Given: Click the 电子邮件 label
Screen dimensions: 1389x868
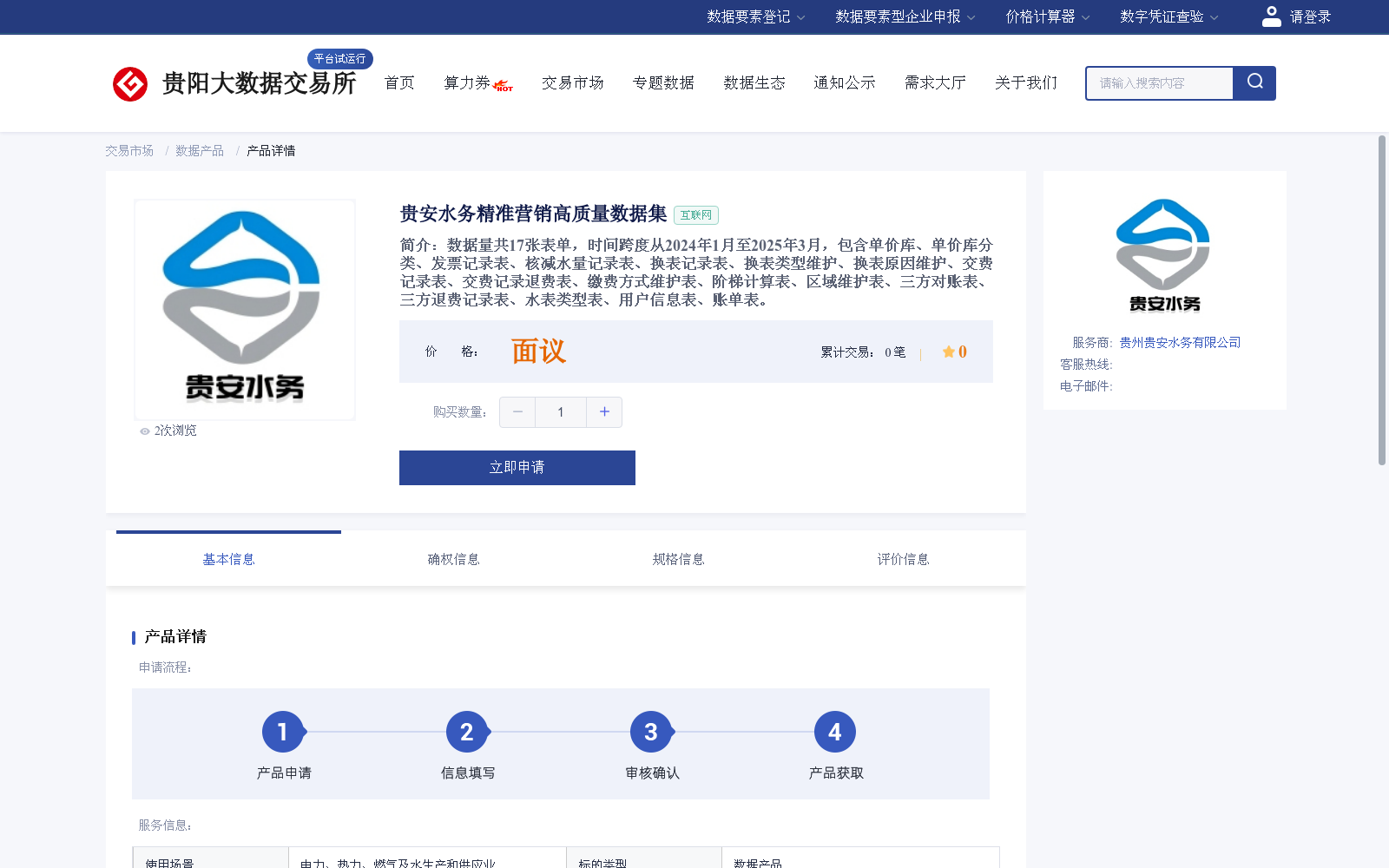Looking at the screenshot, I should click(1086, 386).
